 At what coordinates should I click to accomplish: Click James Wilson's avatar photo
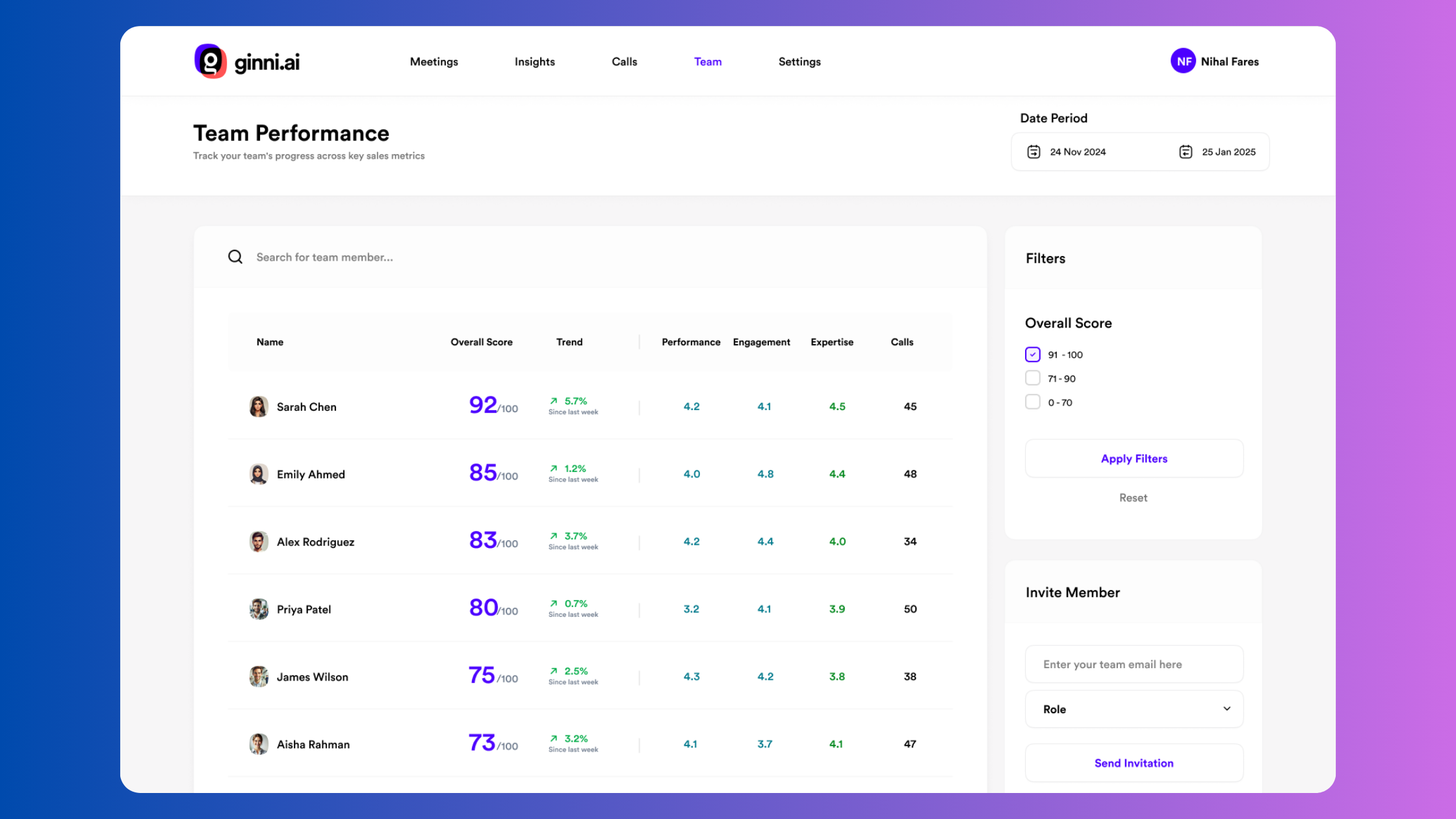(x=259, y=677)
